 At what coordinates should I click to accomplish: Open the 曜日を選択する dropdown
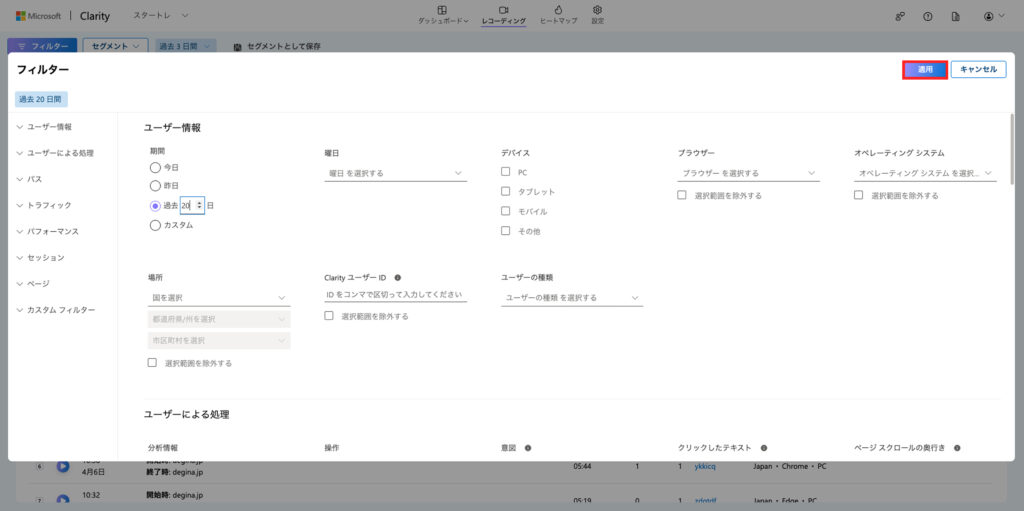395,173
